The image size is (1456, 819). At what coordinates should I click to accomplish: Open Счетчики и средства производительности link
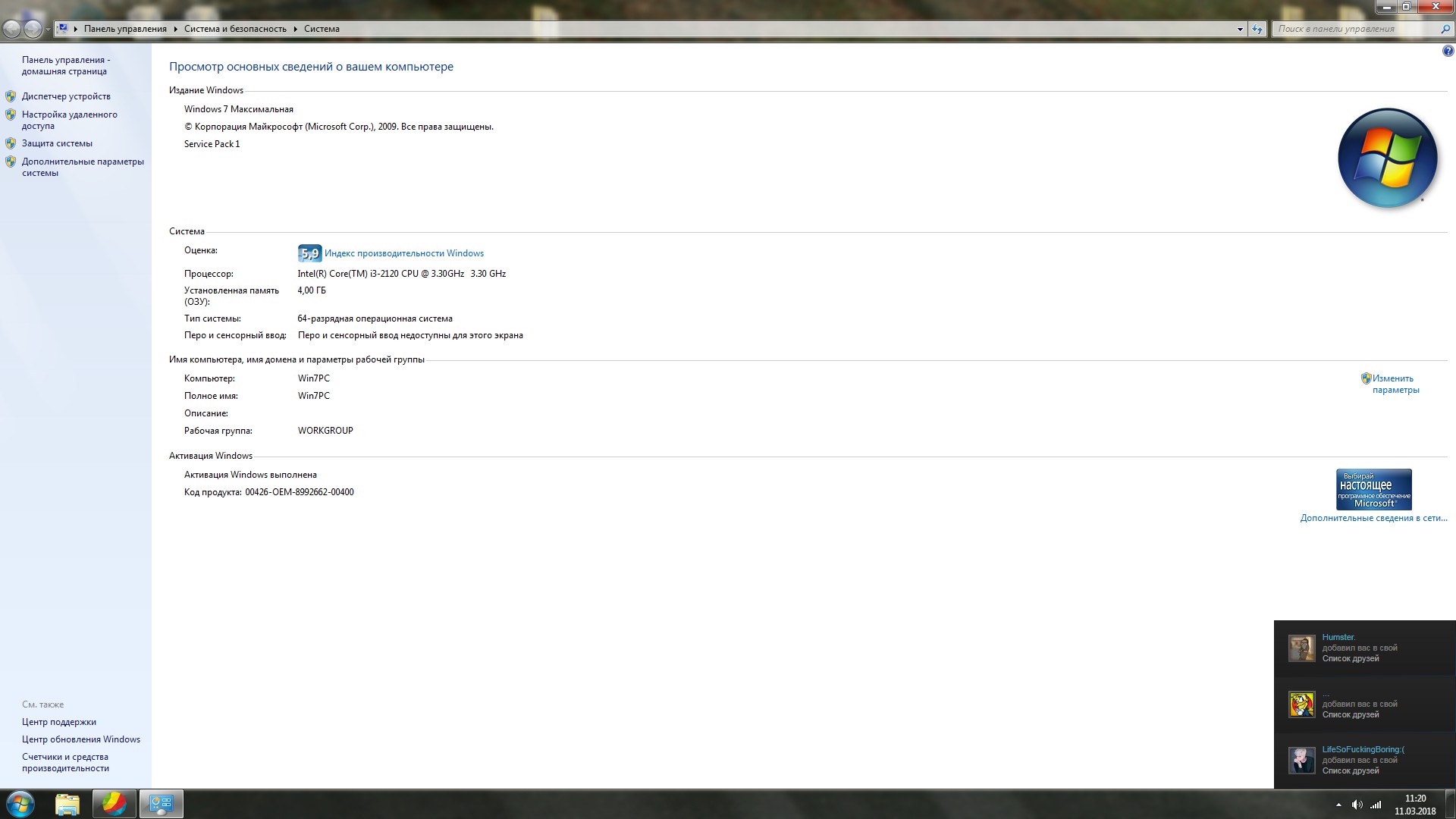pos(65,762)
